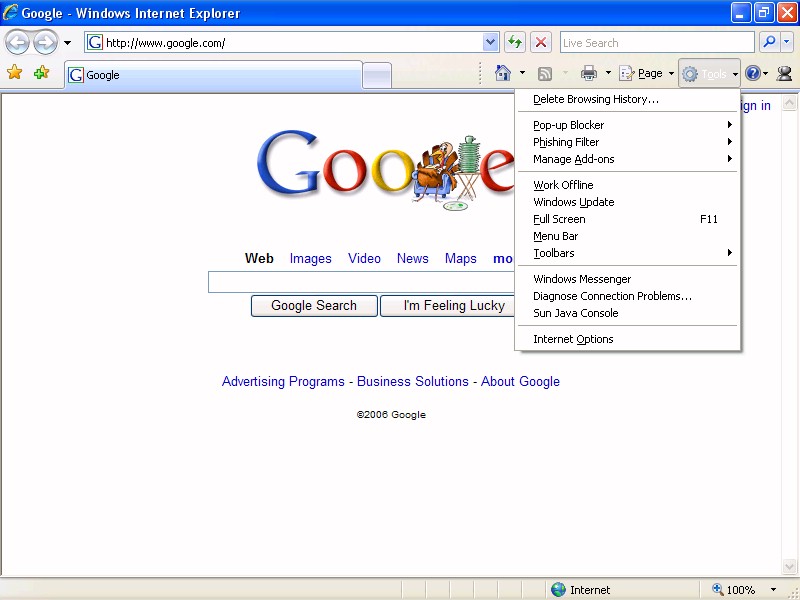
Task: Expand the address bar history dropdown
Action: pyautogui.click(x=490, y=43)
